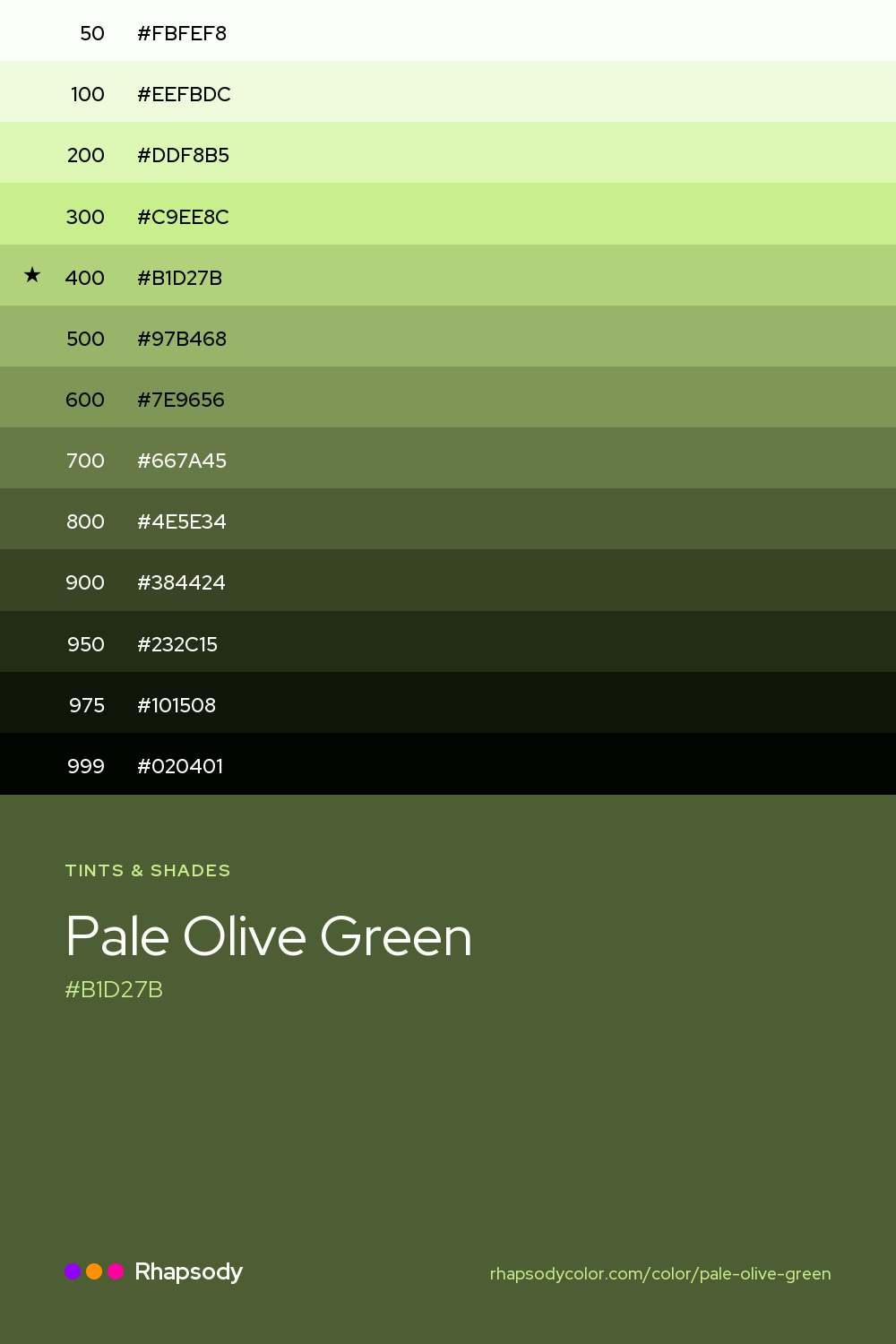Image resolution: width=896 pixels, height=1344 pixels.
Task: Click the shade number 800 label
Action: 86,521
